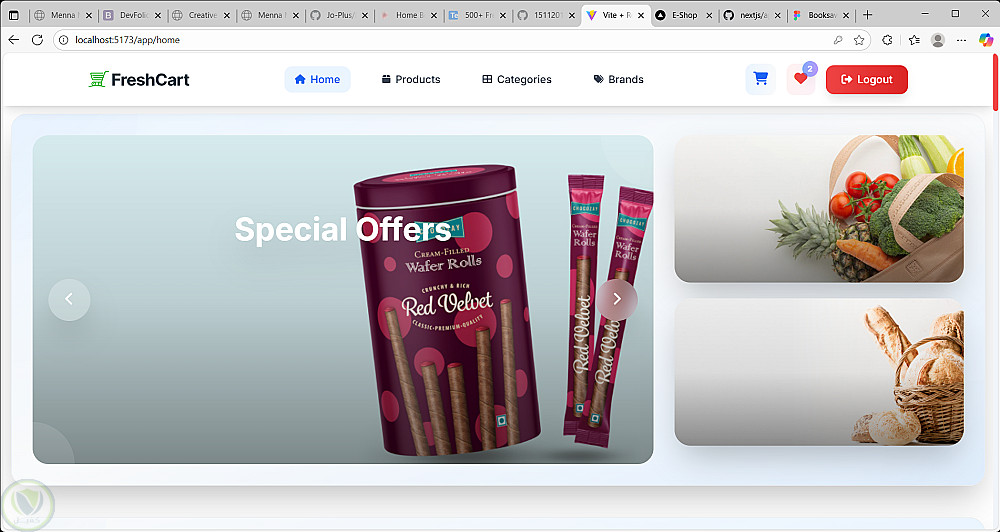
Task: Close the 500+ Fr tab
Action: (502, 15)
